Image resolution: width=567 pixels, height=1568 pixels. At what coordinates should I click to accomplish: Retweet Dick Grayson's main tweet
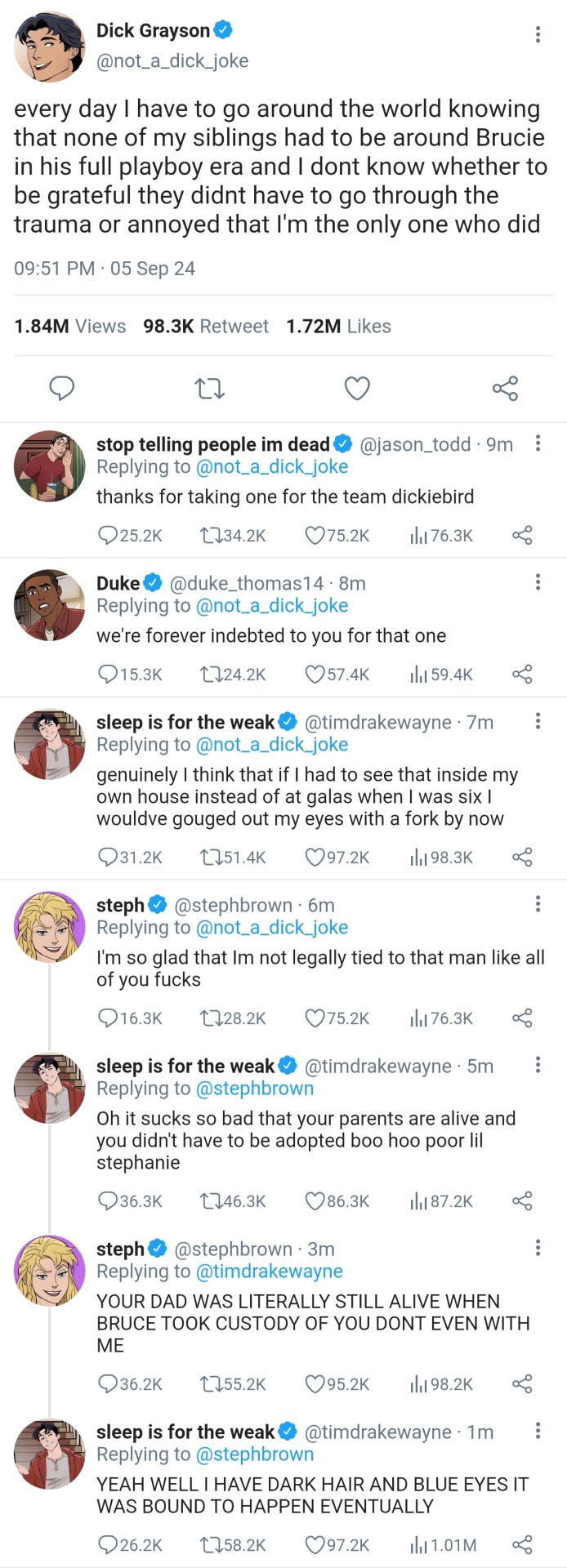click(x=210, y=388)
